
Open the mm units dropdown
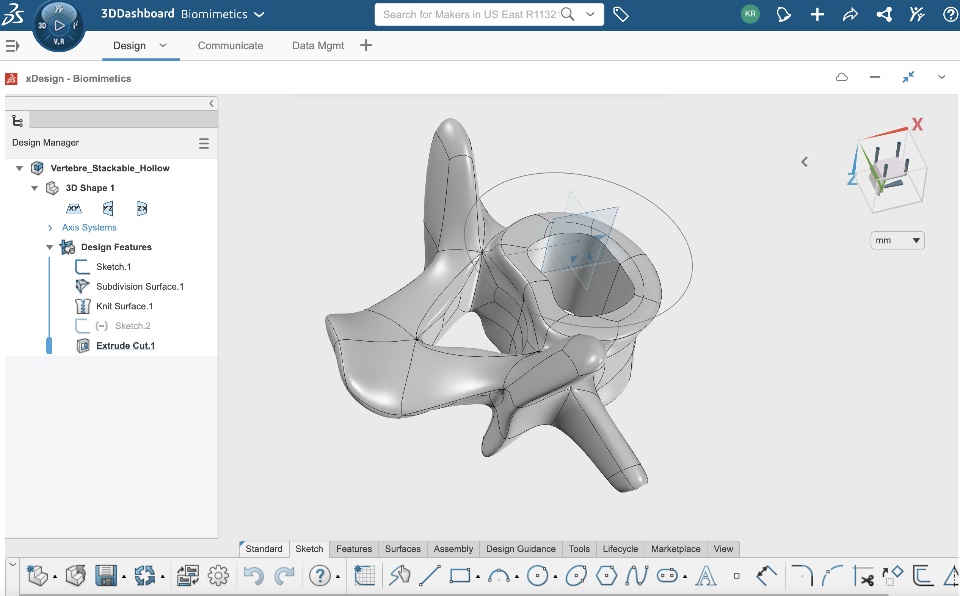897,240
